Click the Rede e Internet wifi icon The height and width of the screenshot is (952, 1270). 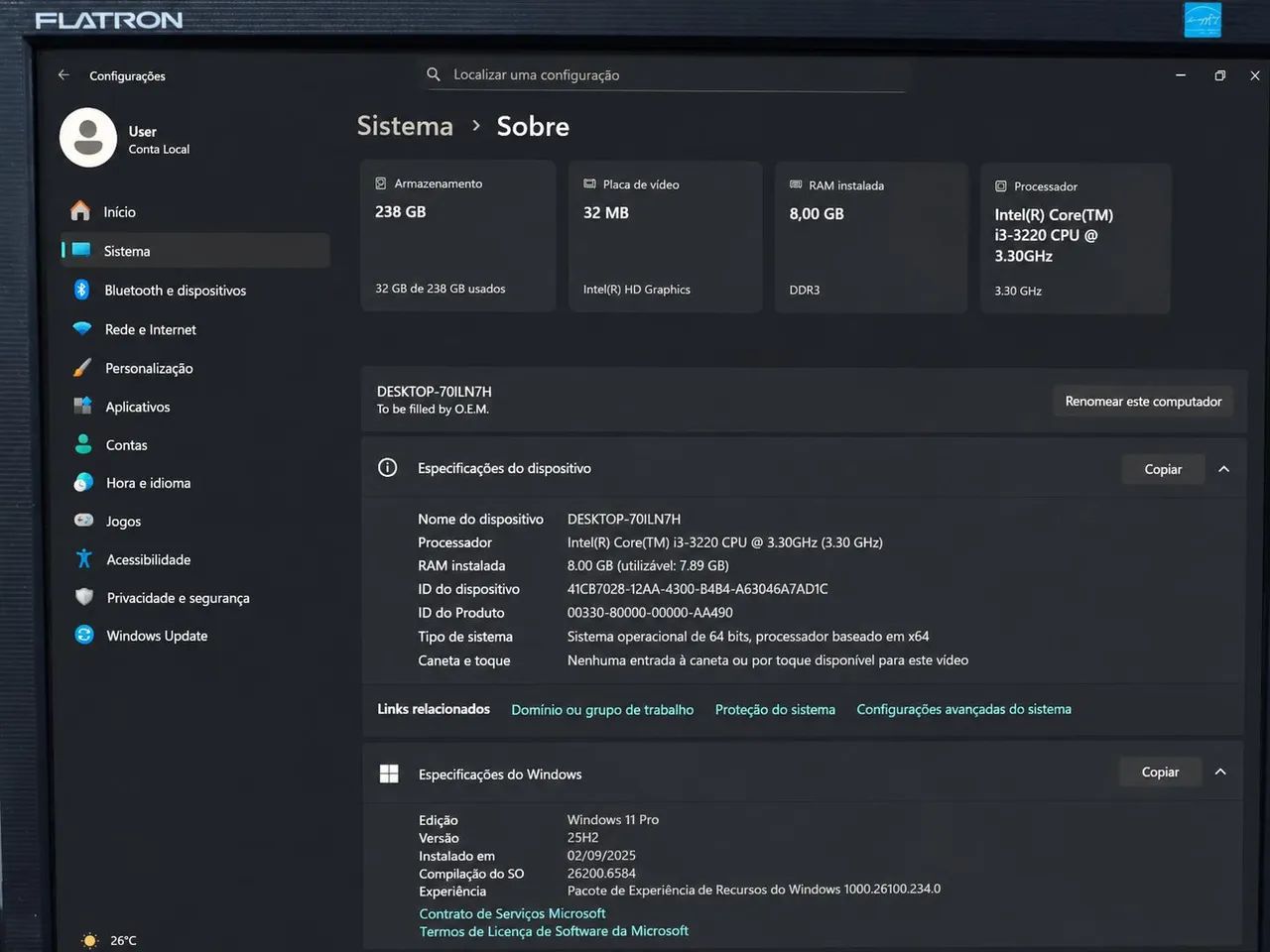point(82,328)
